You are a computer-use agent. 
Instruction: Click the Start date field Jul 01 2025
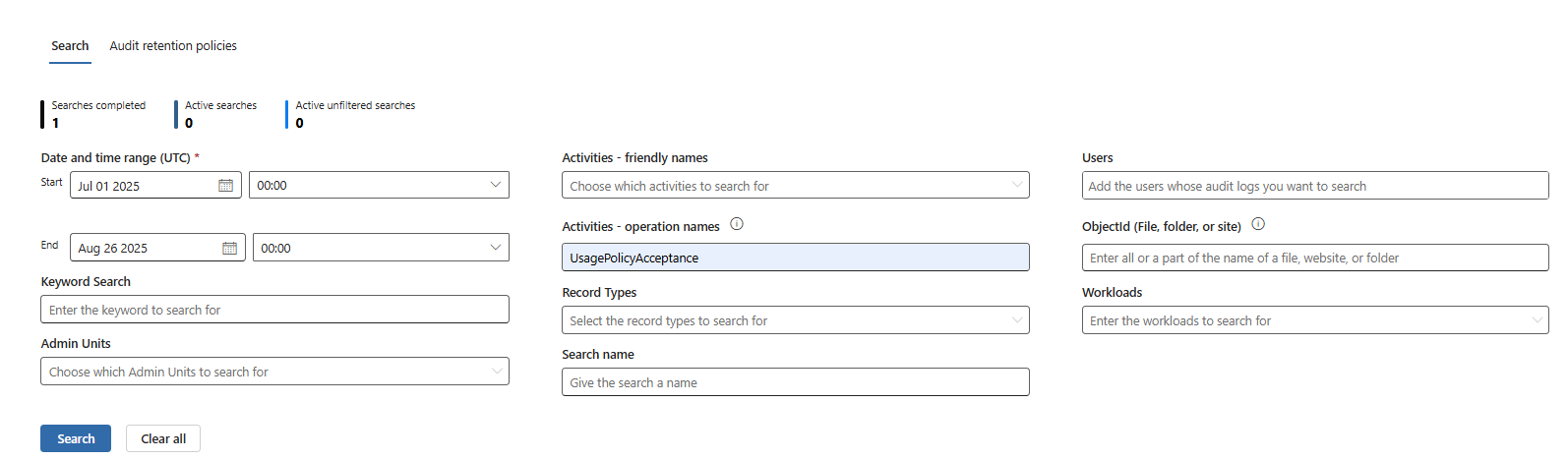[143, 186]
